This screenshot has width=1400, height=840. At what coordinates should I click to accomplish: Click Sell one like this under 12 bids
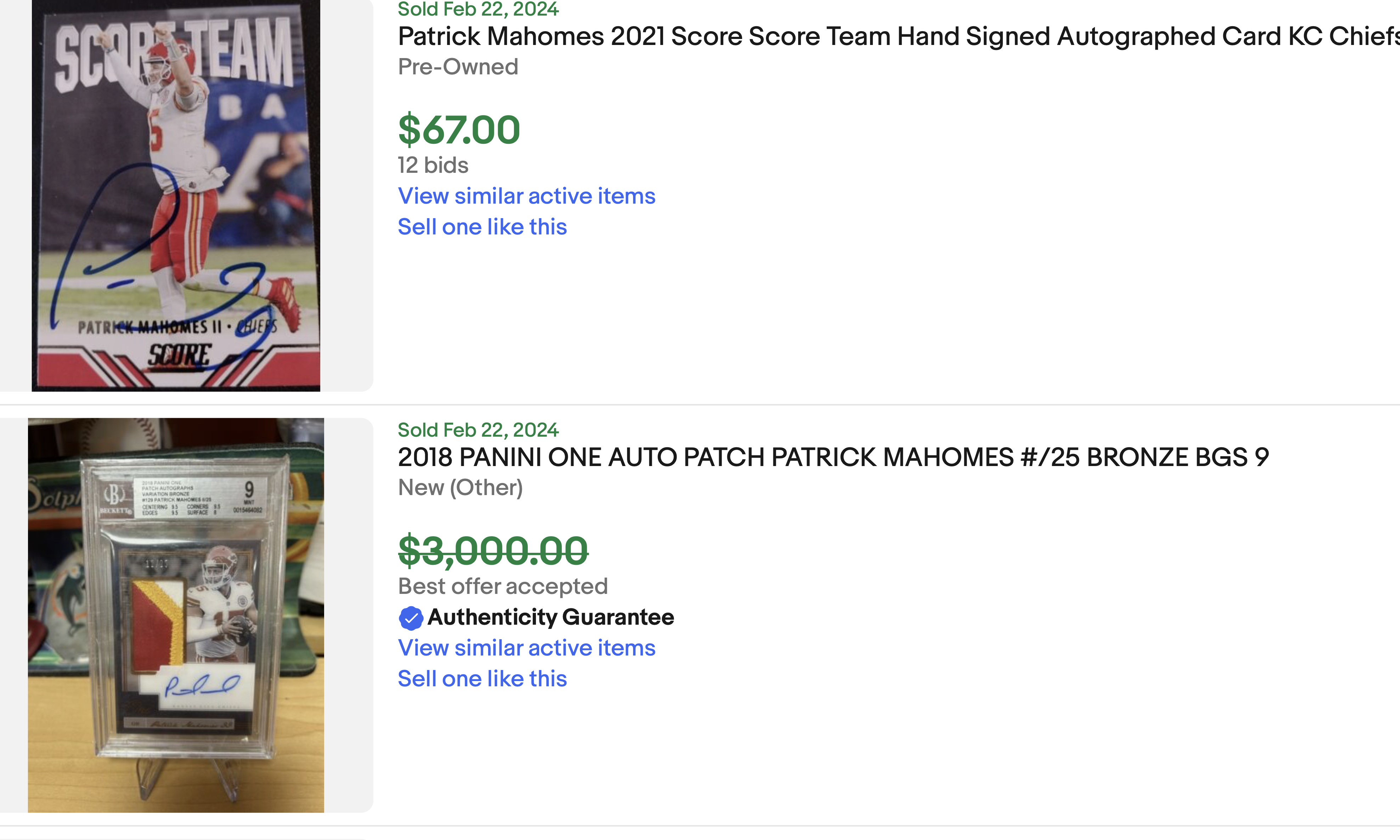[x=482, y=227]
